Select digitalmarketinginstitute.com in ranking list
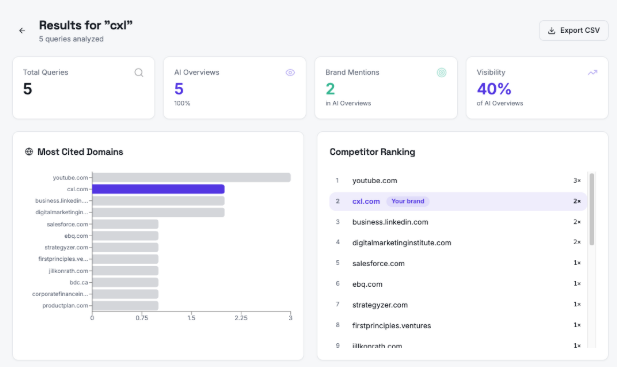This screenshot has height=369, width=617. coord(458,243)
